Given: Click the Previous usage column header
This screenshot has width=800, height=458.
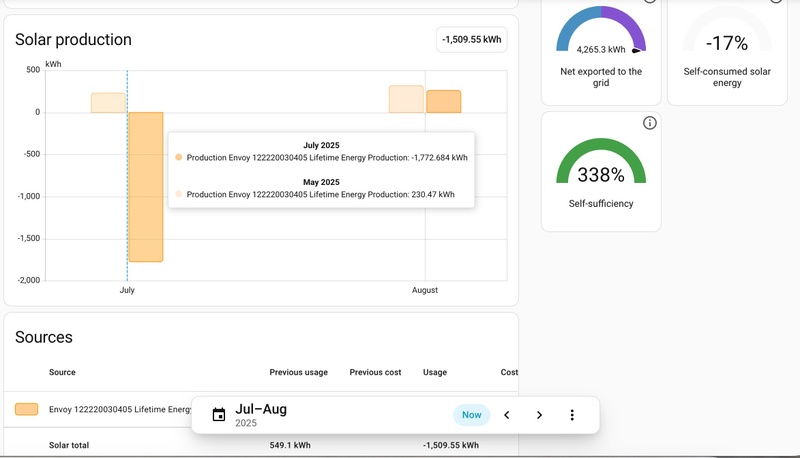Looking at the screenshot, I should coord(298,372).
